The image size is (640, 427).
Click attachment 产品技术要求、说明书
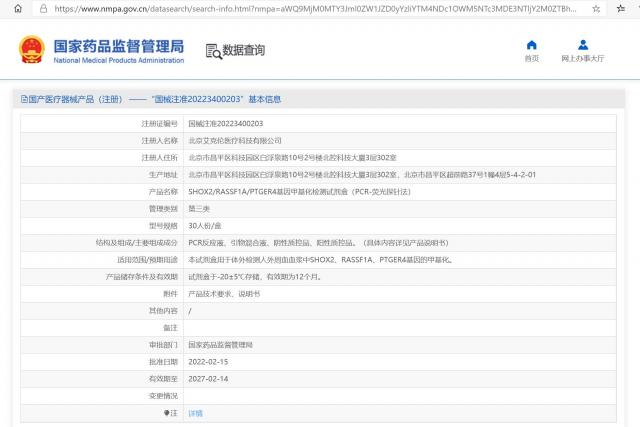pyautogui.click(x=224, y=294)
